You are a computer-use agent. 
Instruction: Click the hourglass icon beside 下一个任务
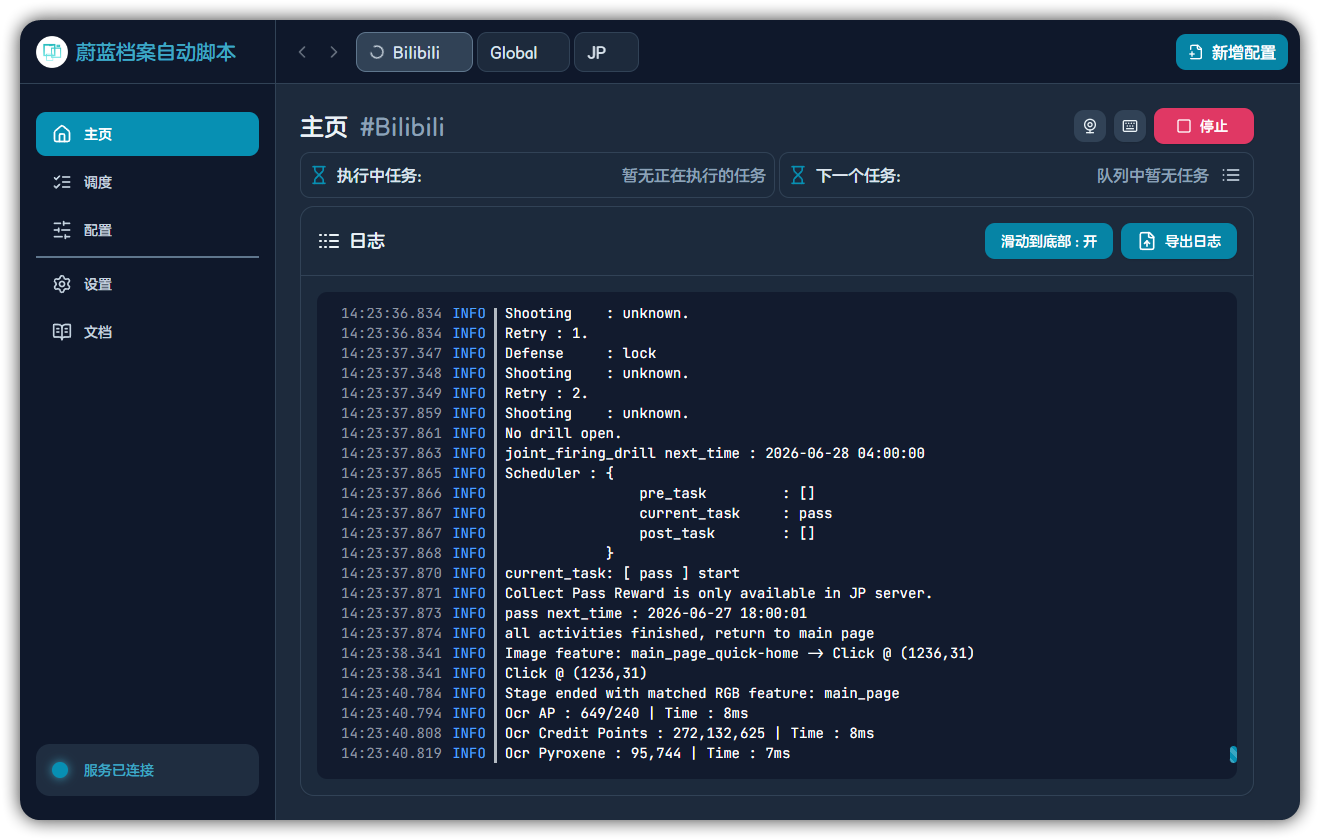(x=798, y=176)
